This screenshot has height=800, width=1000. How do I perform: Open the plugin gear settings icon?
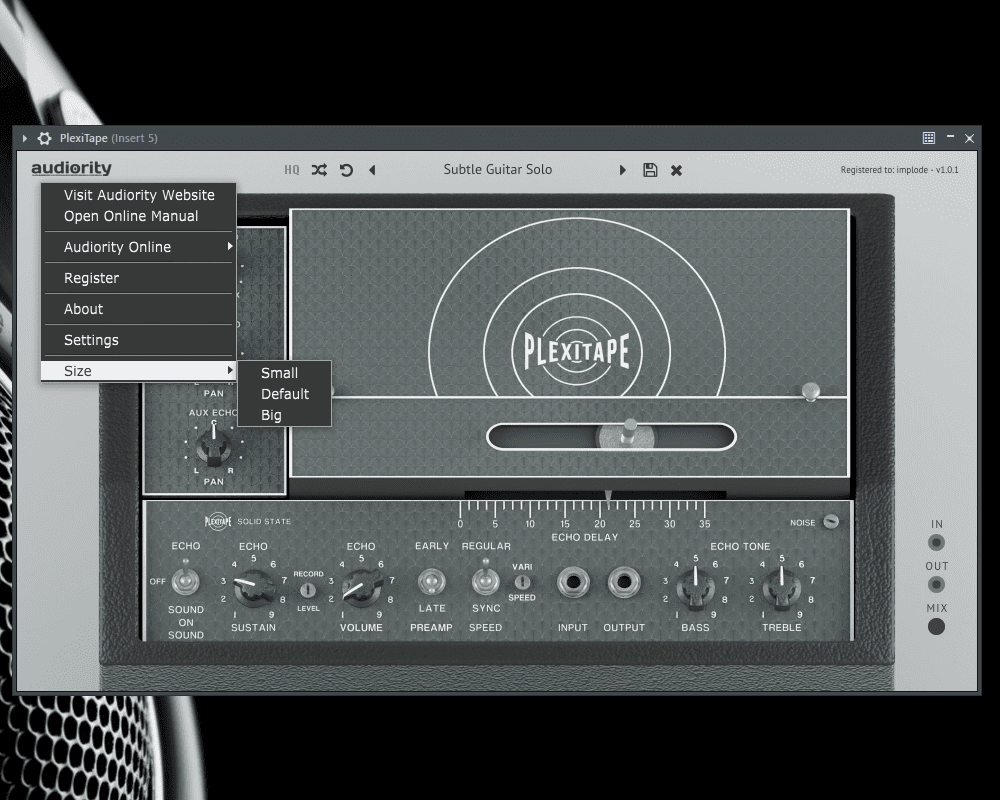tap(45, 138)
